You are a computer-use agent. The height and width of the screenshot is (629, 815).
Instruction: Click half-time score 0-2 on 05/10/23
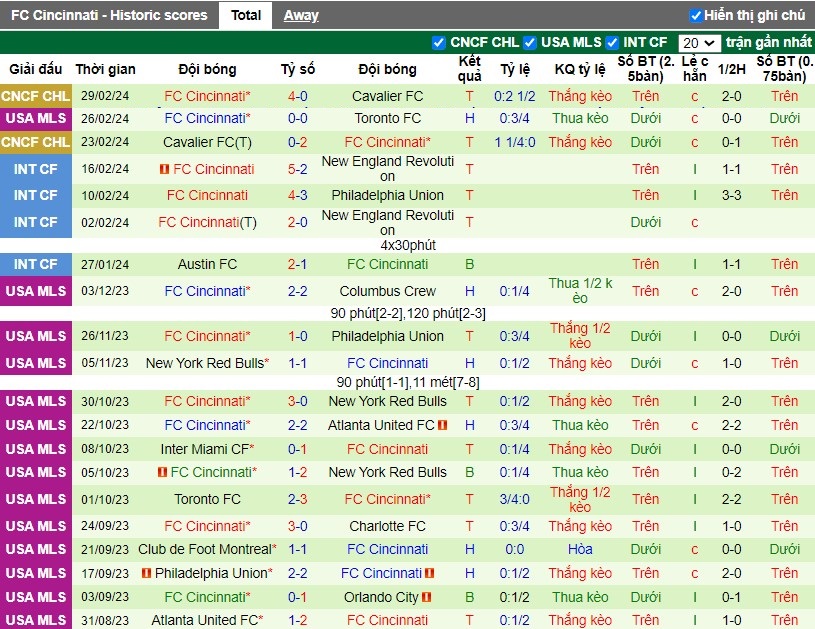point(731,472)
